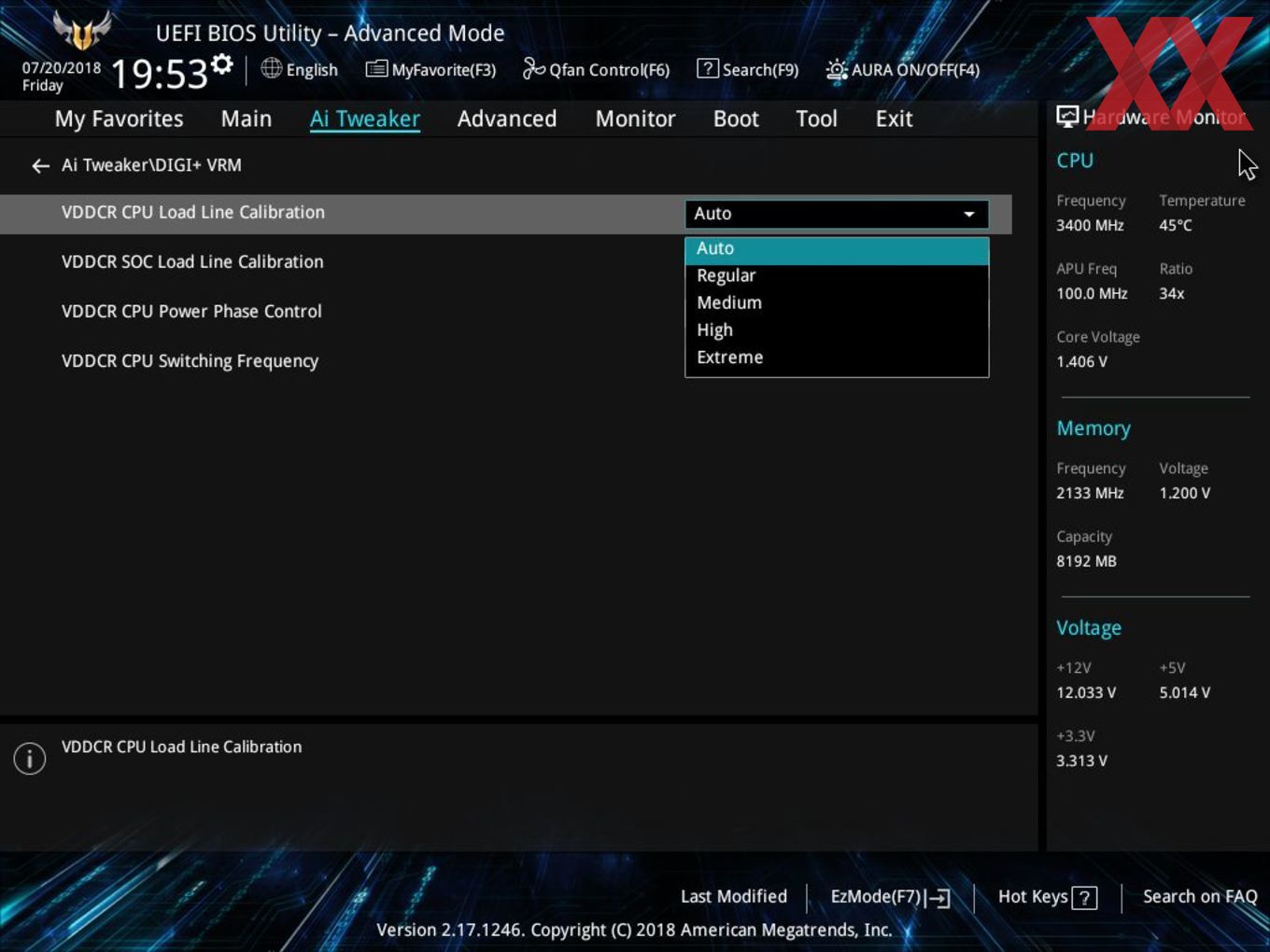Click CPU temperature 45°C value
The width and height of the screenshot is (1270, 952).
[x=1176, y=226]
